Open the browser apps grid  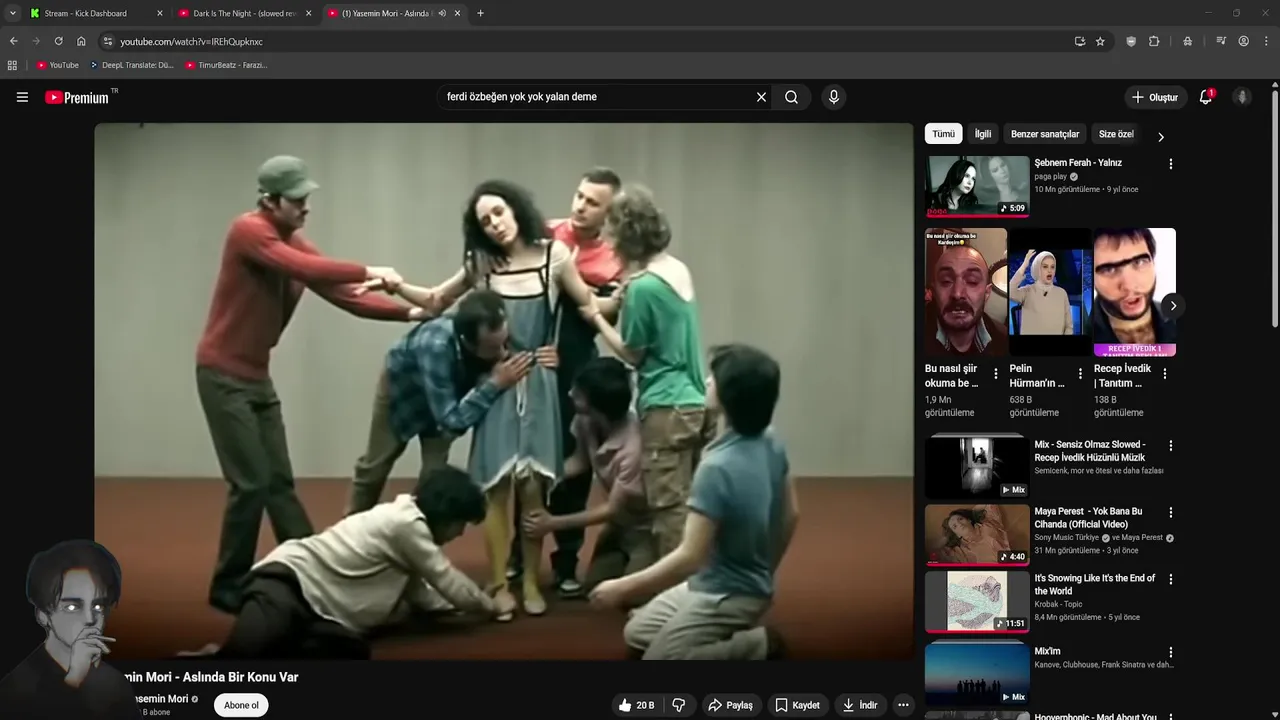(x=12, y=65)
